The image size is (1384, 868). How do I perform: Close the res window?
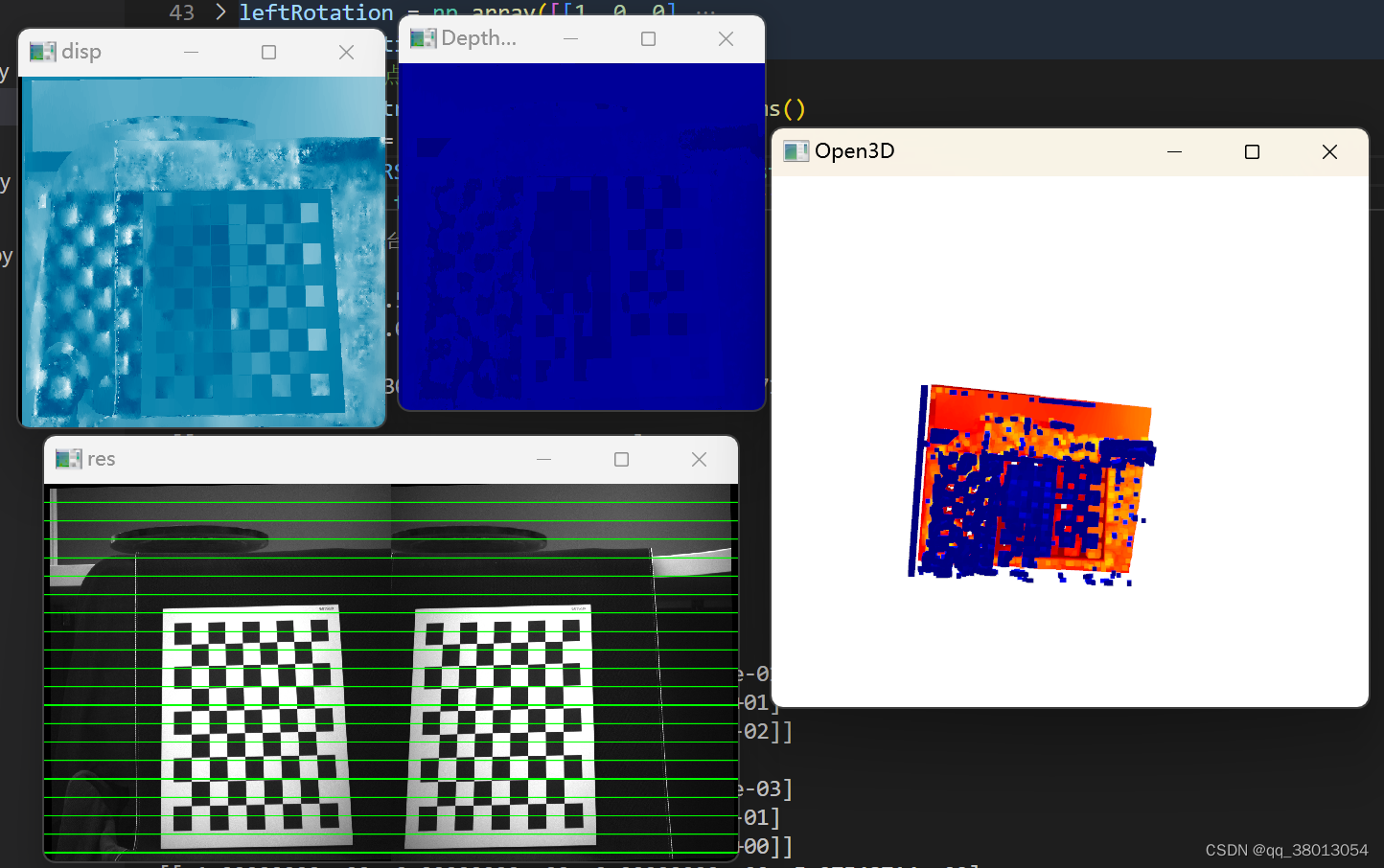(x=699, y=459)
